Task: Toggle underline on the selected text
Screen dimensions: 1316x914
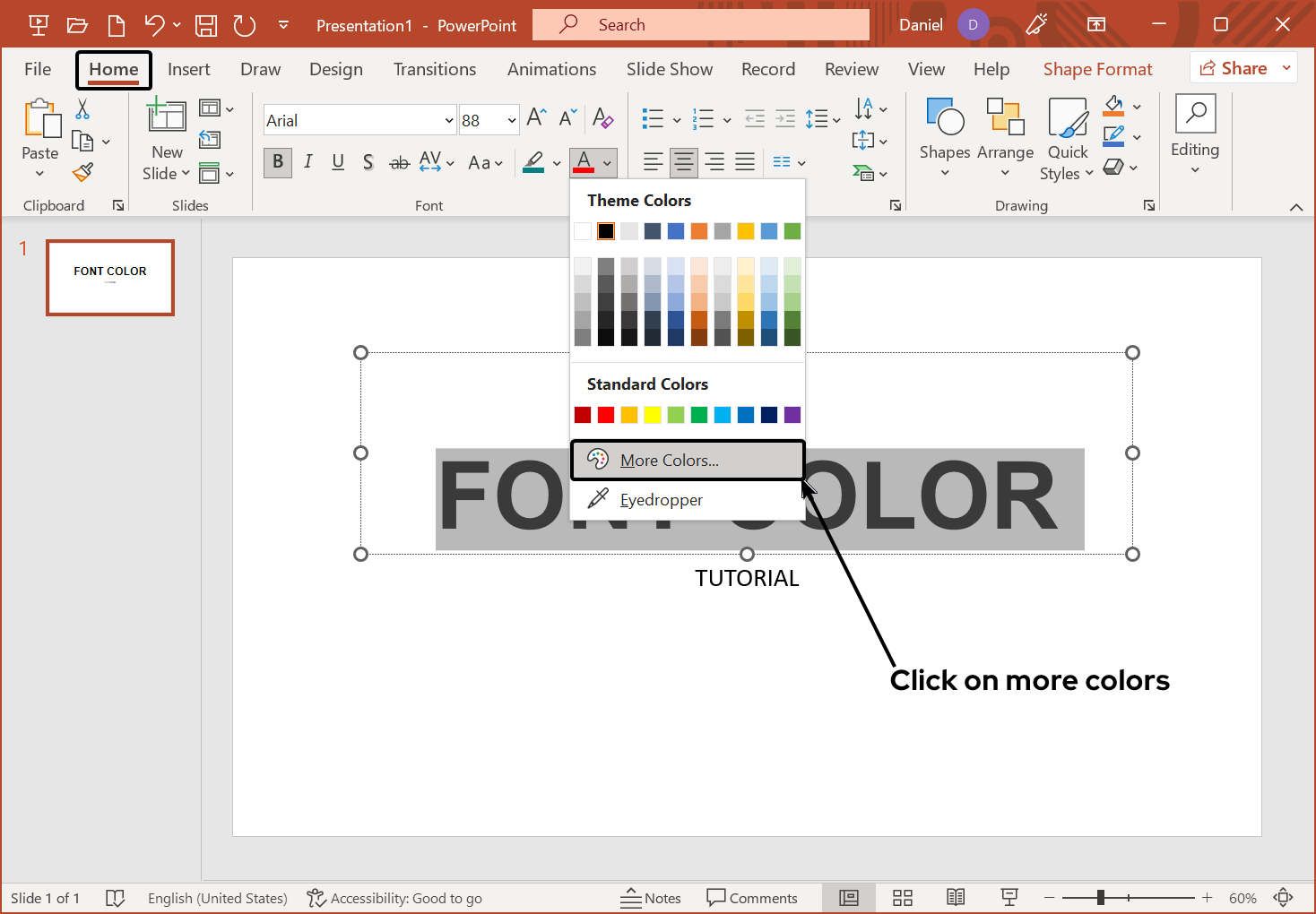Action: tap(338, 162)
